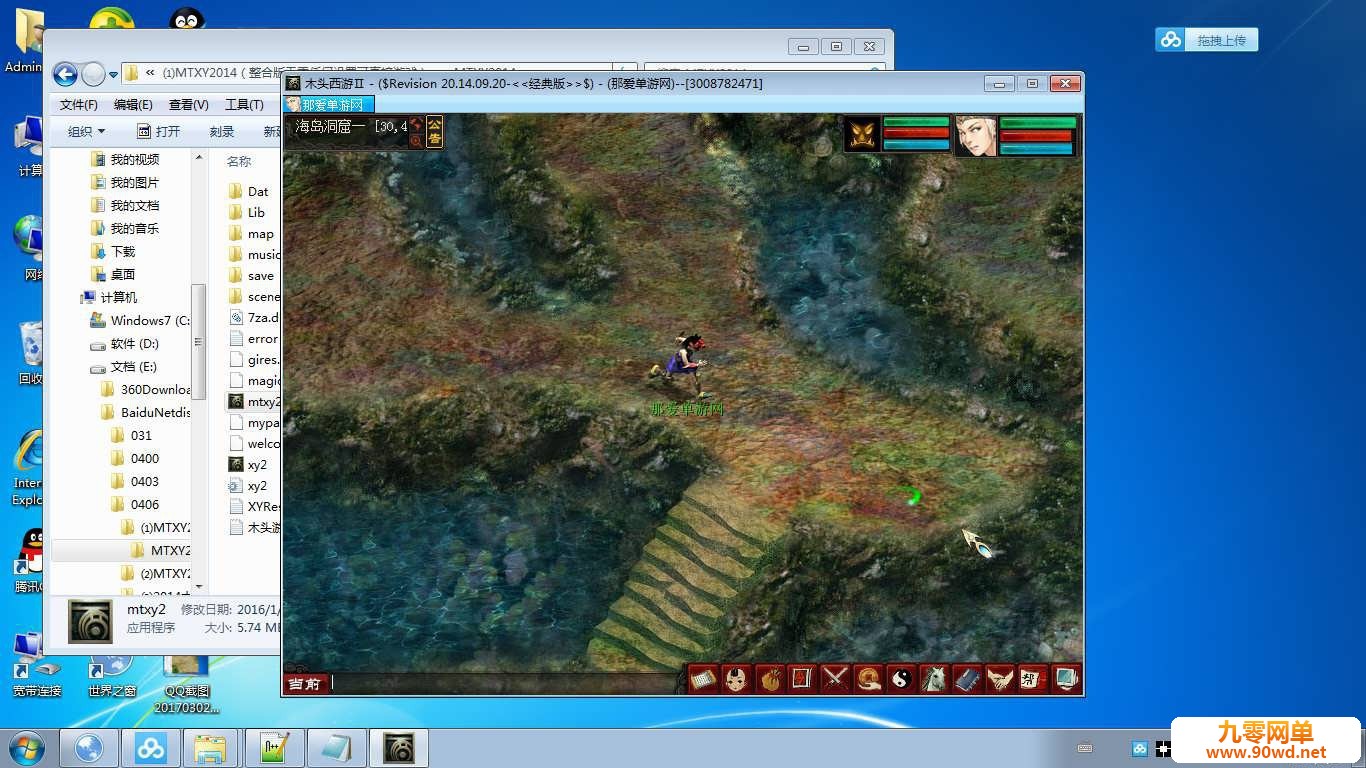Open the character face icon in game toolbar

click(x=737, y=679)
